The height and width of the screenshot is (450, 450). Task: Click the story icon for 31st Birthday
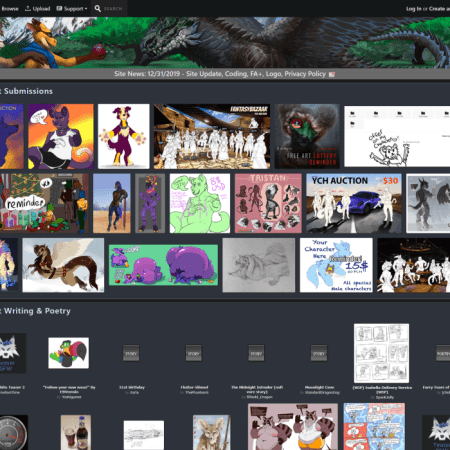click(131, 353)
